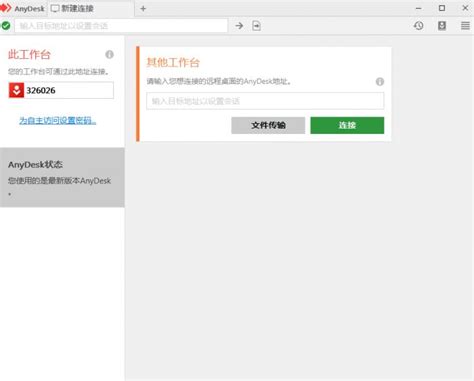Click the AnyDesk状态 status panel
The width and height of the screenshot is (474, 381).
[62, 178]
